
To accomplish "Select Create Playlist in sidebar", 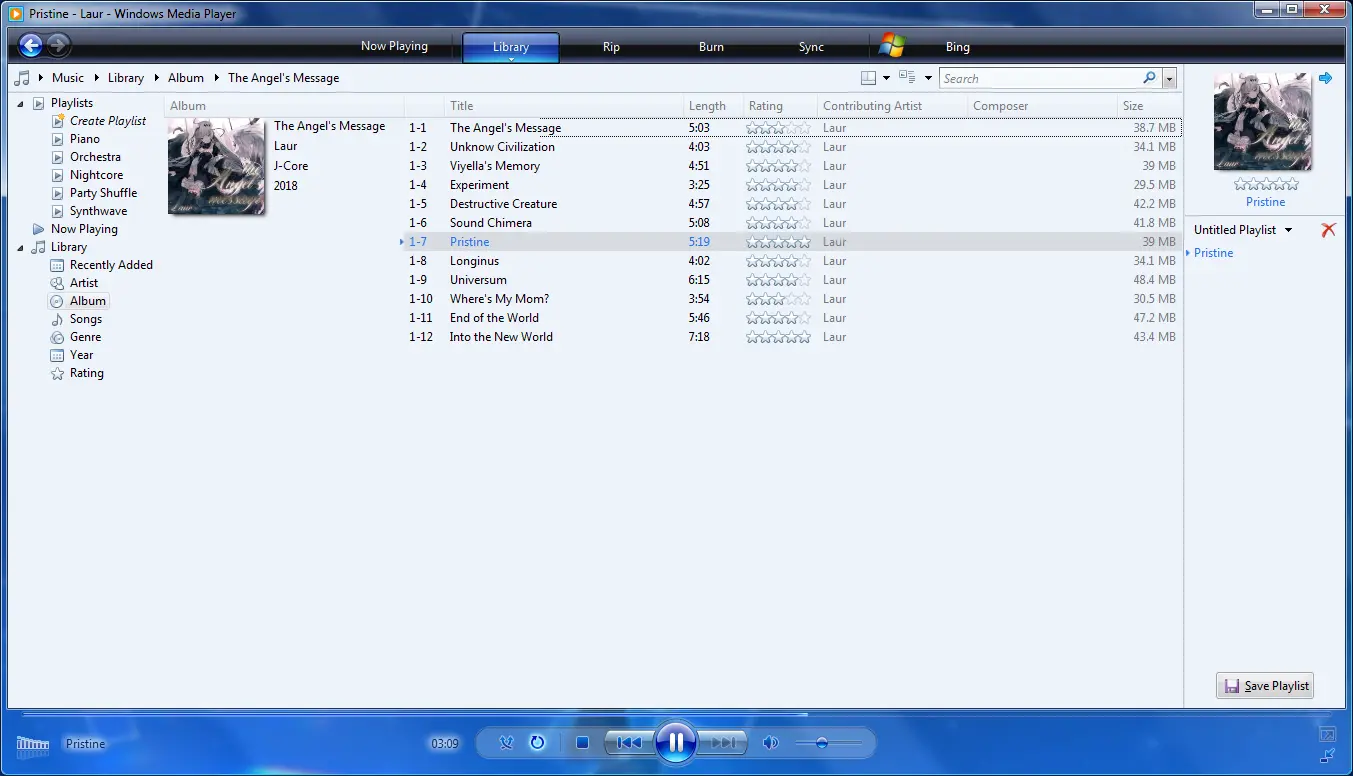I will click(x=108, y=121).
